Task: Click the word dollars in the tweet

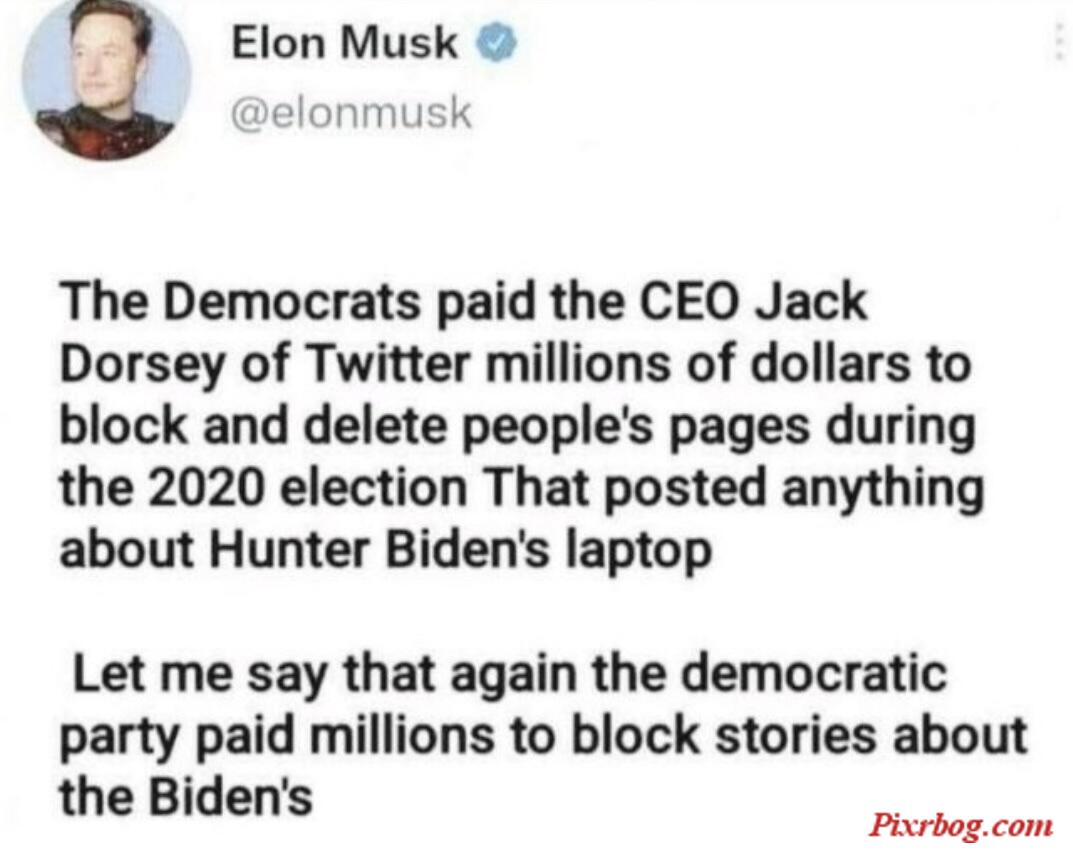Action: tap(830, 363)
